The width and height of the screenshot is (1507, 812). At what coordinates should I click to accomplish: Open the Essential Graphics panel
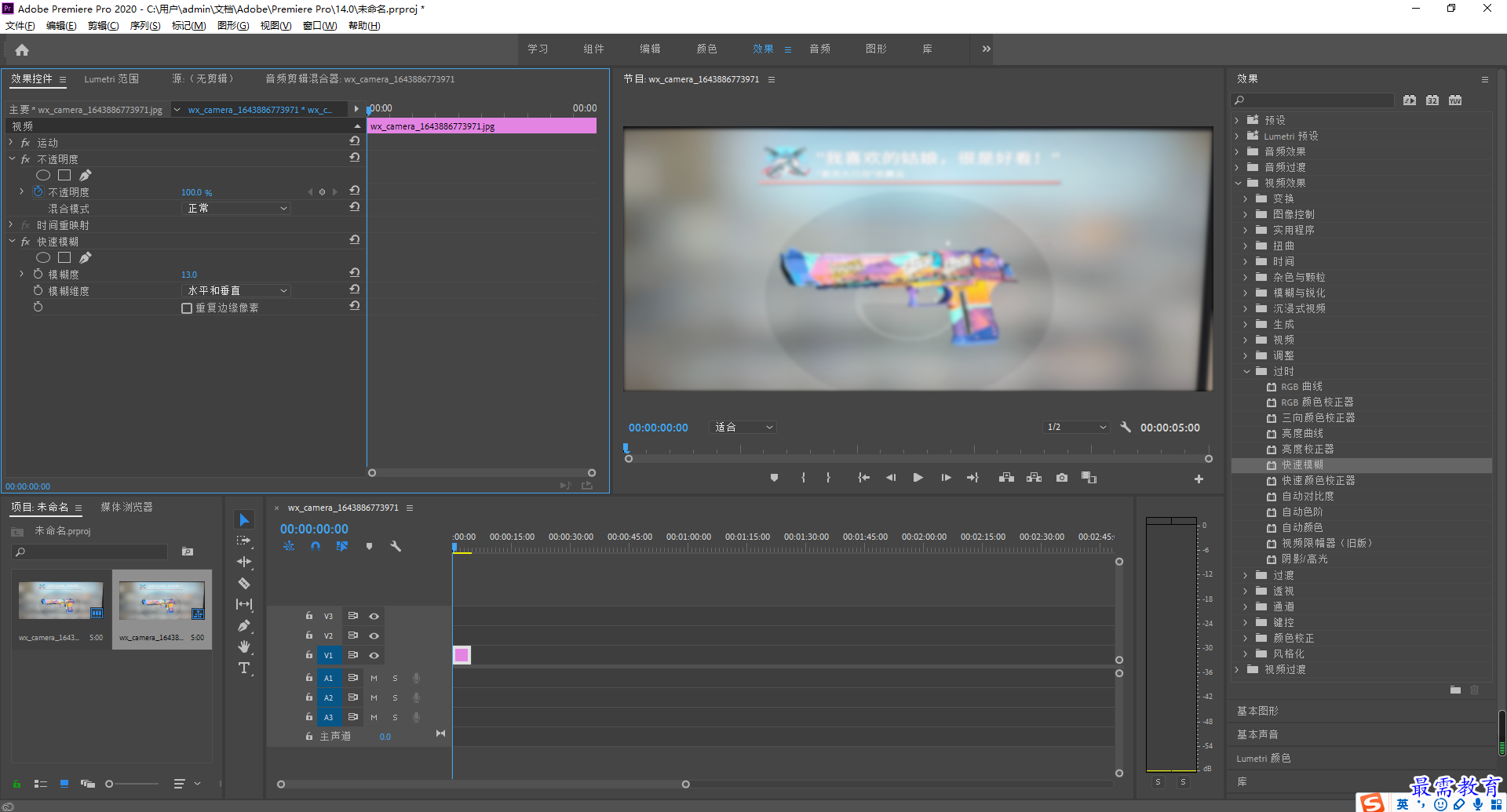pos(1257,711)
